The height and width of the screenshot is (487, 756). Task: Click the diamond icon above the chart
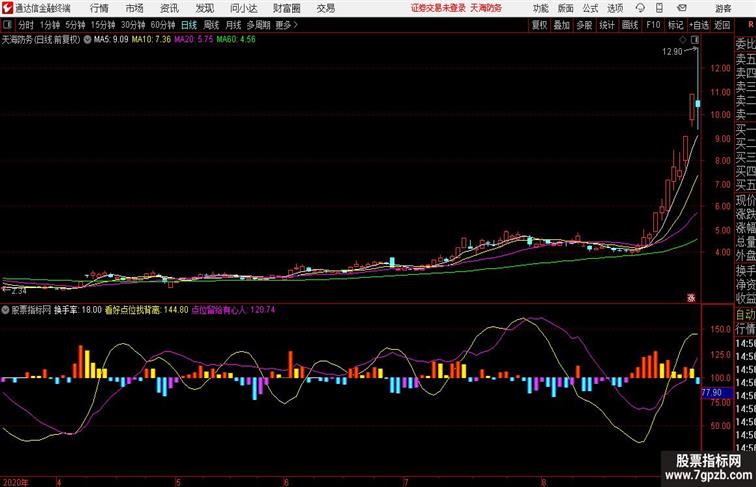683,40
